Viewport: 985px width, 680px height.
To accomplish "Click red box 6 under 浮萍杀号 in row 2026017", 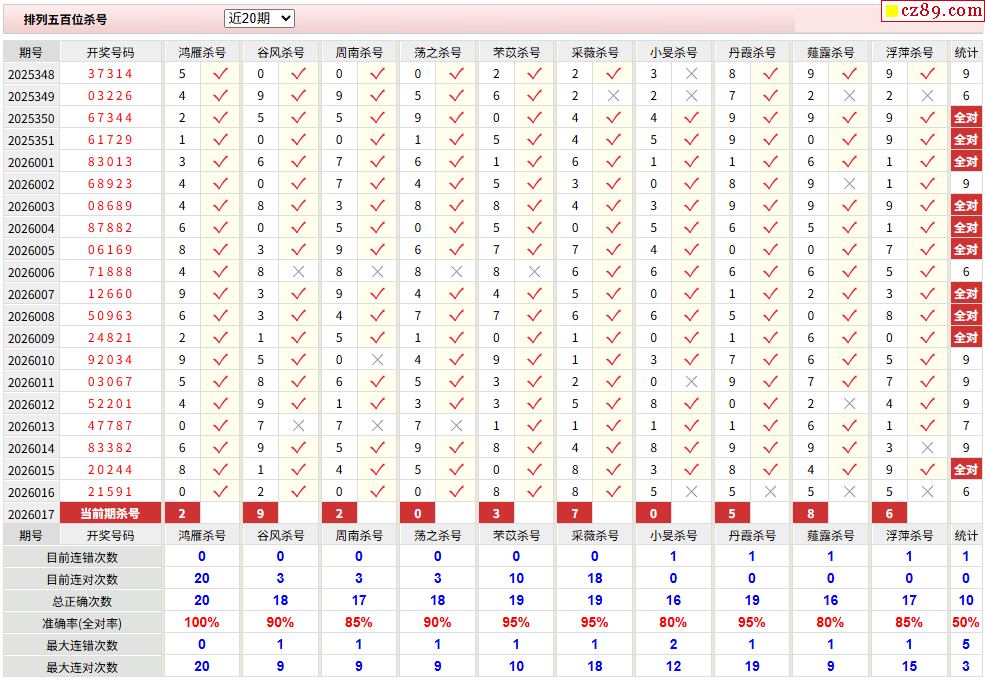I will click(x=889, y=513).
